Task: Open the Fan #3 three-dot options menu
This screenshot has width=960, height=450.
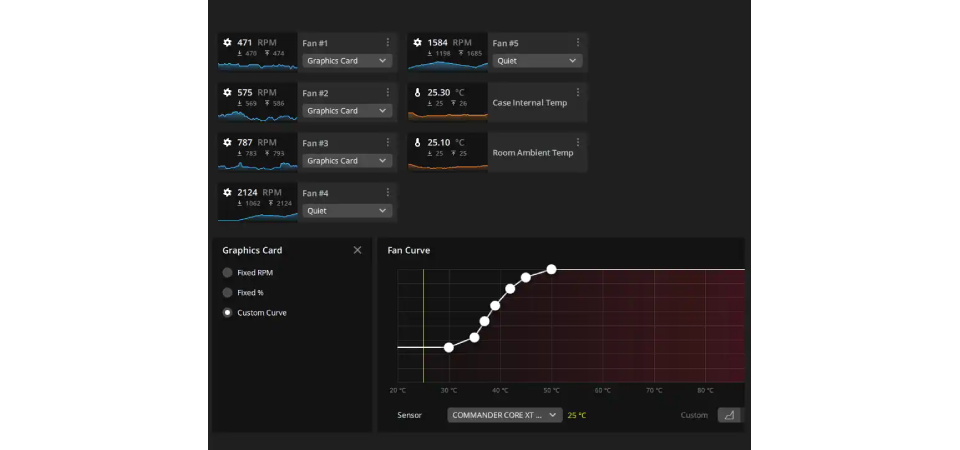Action: (388, 143)
